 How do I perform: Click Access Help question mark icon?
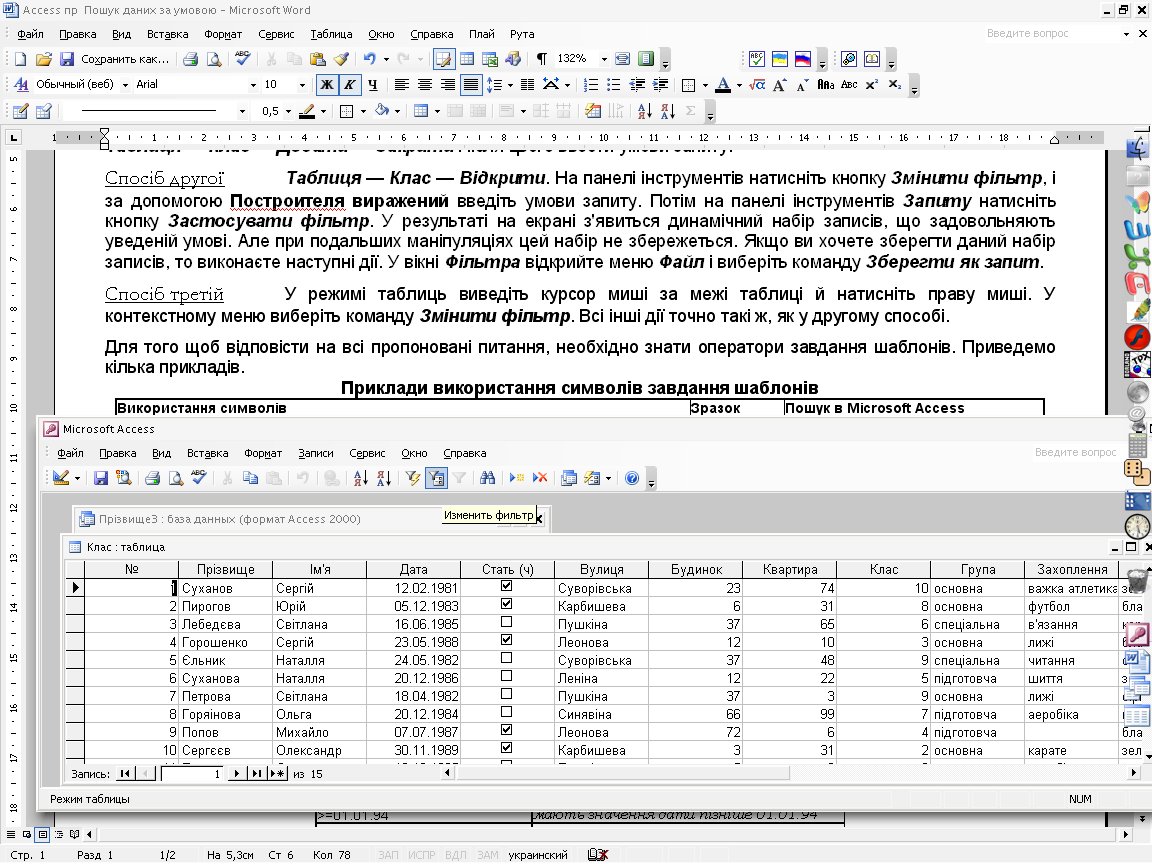click(x=632, y=478)
